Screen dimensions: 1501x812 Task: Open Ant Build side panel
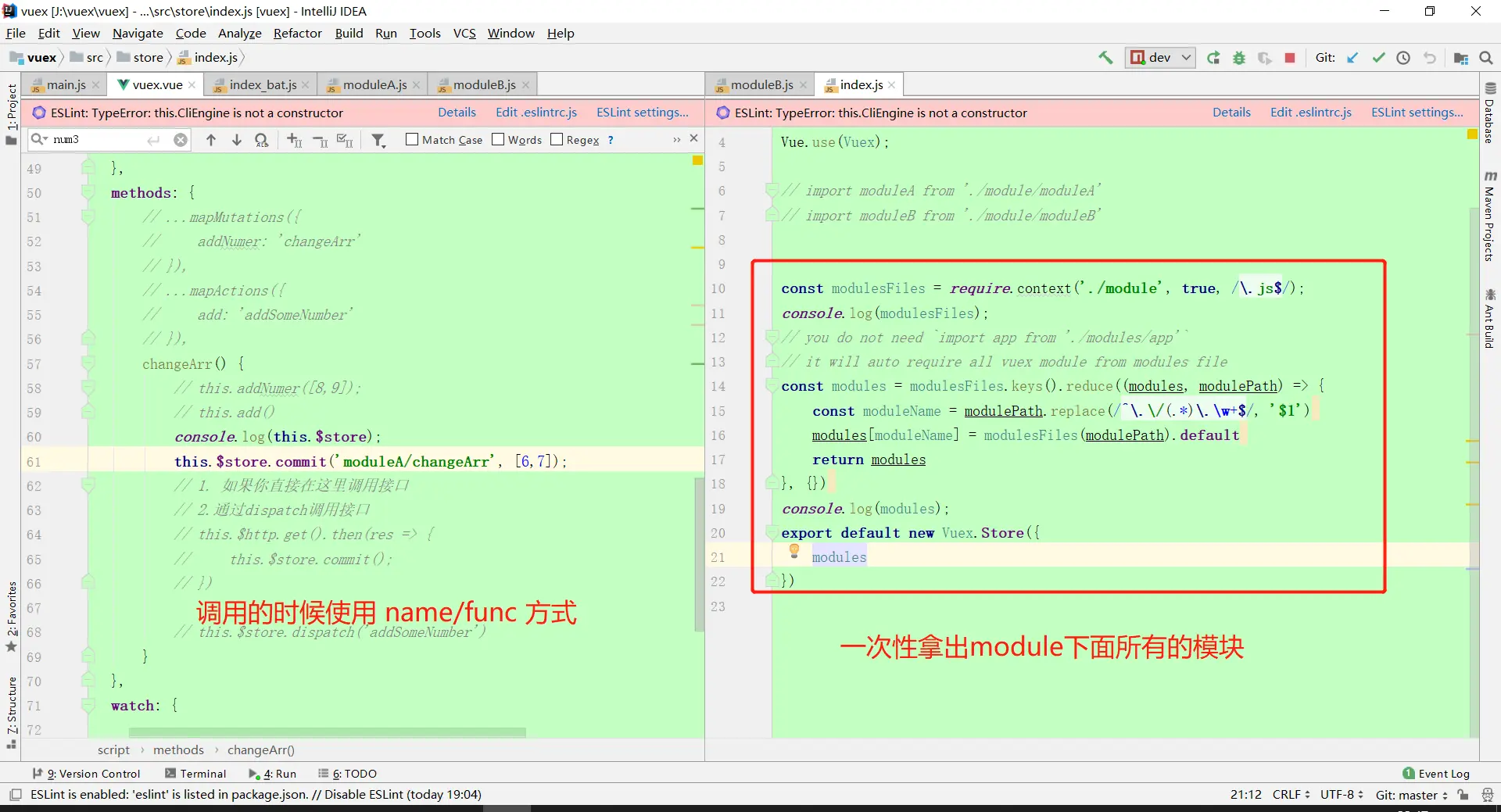click(x=1490, y=319)
